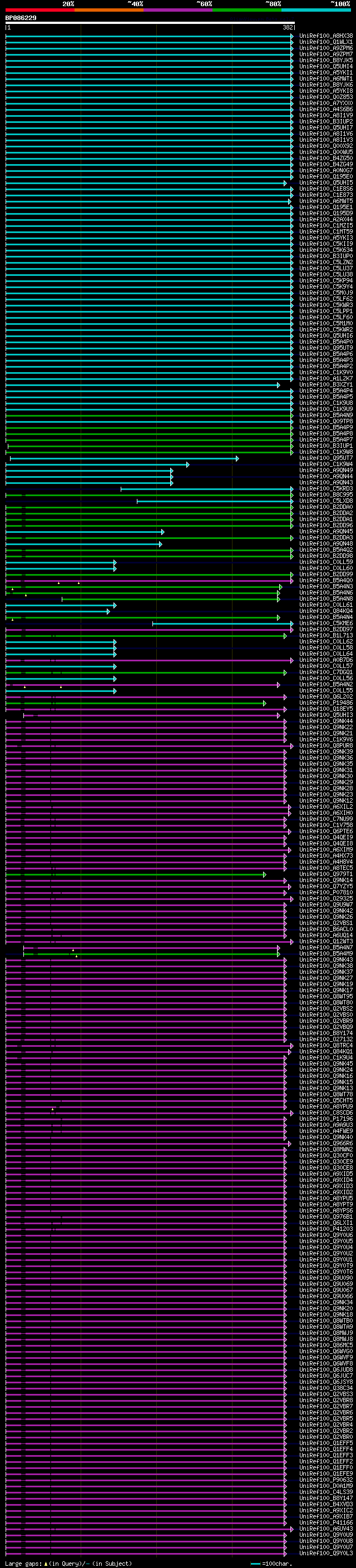
Task: Select the UniRef100_Q84KQ4 label
Action: tap(326, 611)
